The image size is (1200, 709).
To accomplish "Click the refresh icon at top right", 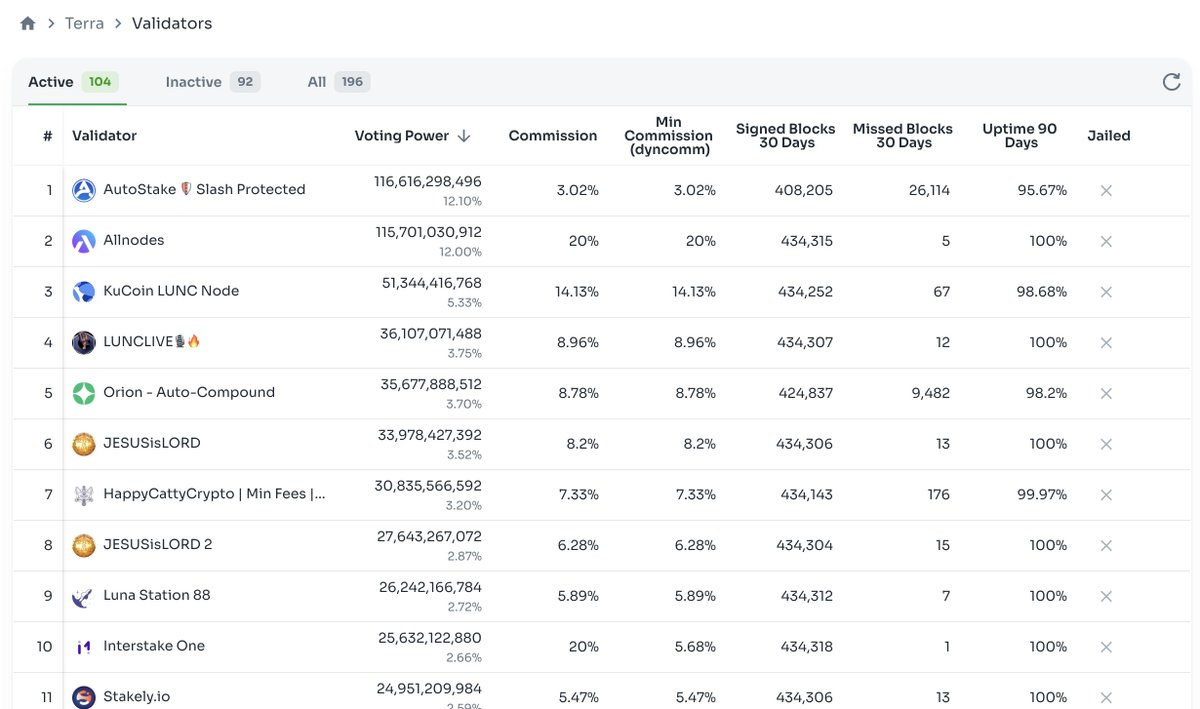I will [x=1171, y=82].
